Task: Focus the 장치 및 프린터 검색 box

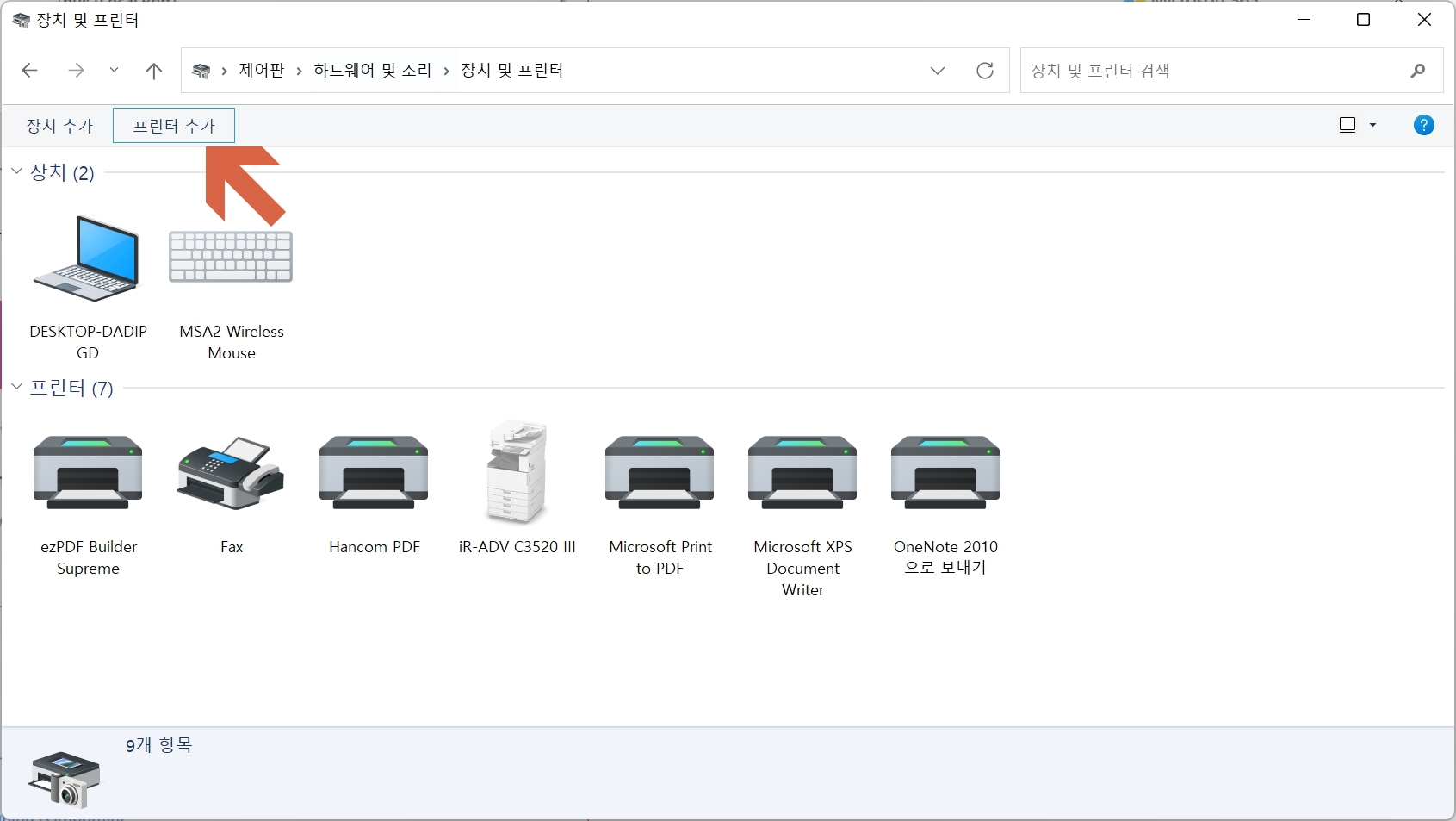Action: pos(1231,71)
